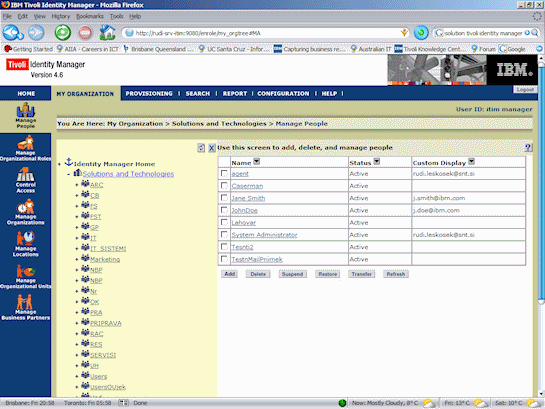Viewport: 545px width, 409px height.
Task: Click the browser Home icon
Action: point(107,33)
